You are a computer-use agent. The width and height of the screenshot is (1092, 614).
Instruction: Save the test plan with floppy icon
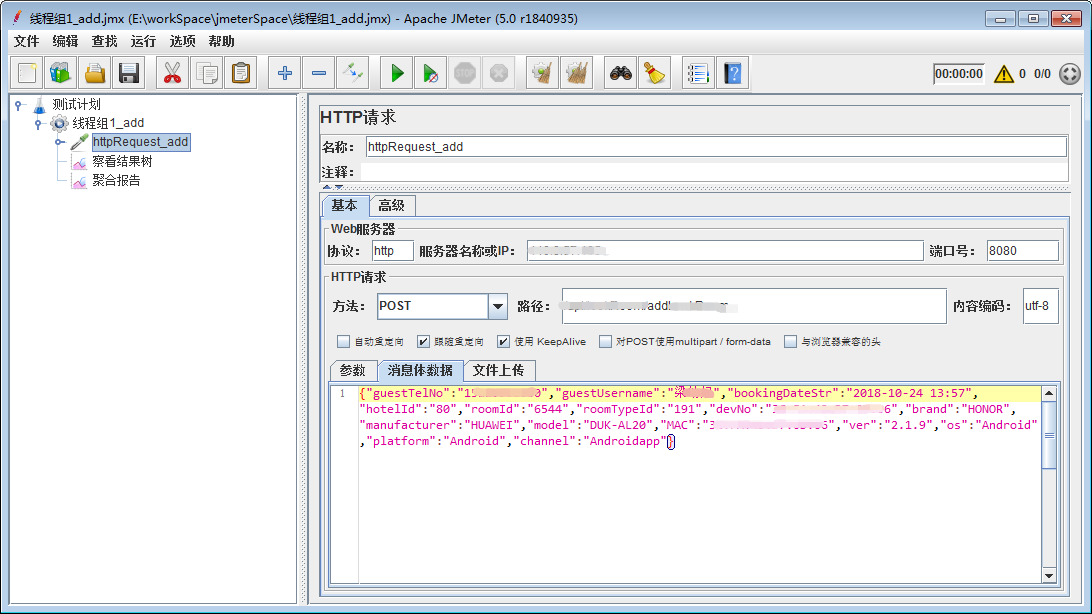(x=129, y=73)
